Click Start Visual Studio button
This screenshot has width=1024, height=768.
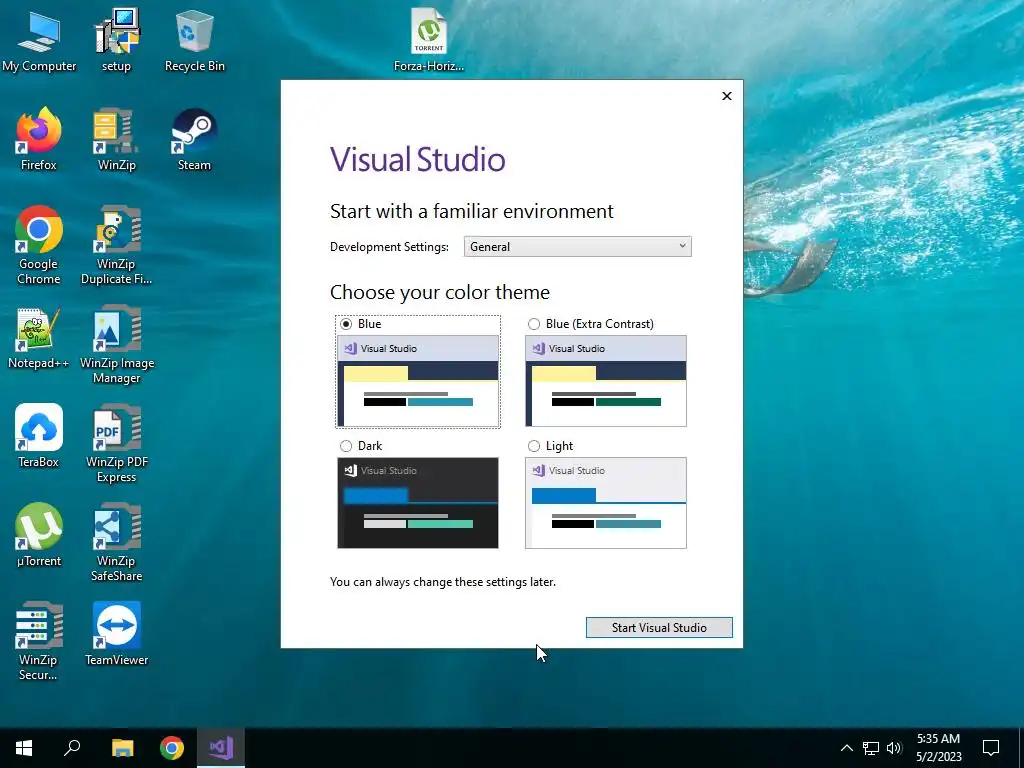(x=659, y=628)
